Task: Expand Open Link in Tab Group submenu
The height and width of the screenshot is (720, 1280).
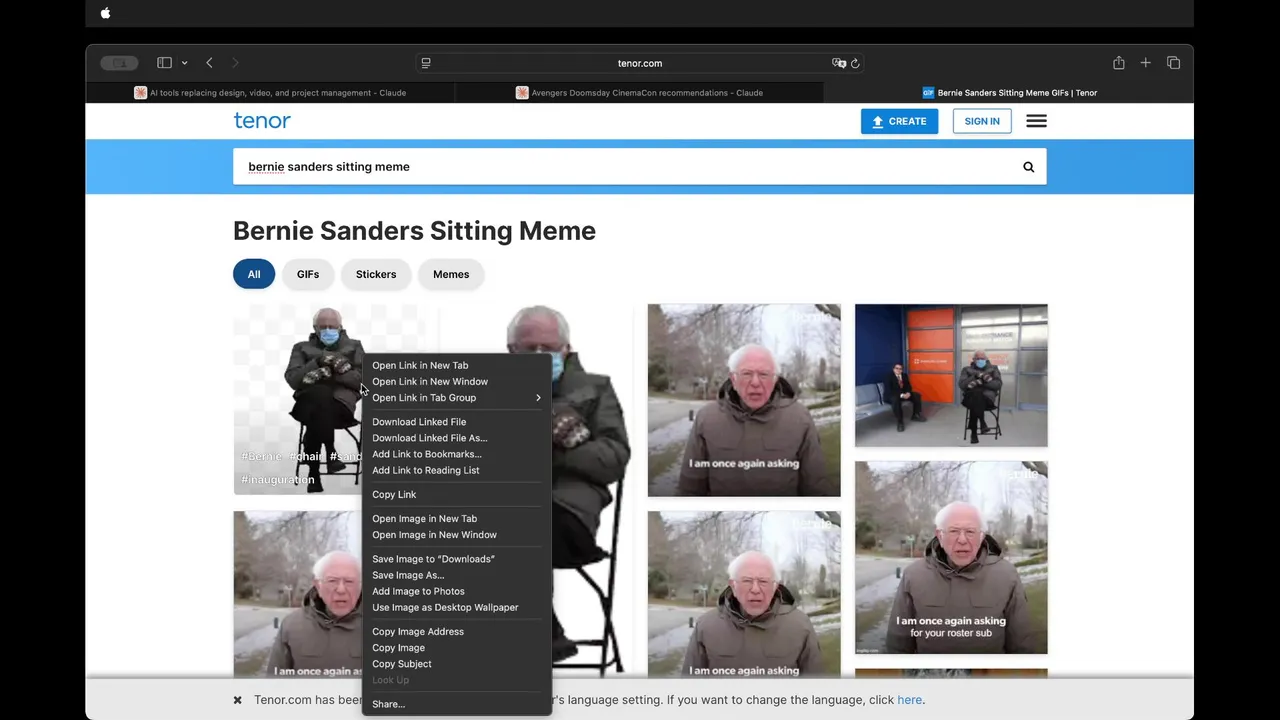Action: (x=457, y=397)
